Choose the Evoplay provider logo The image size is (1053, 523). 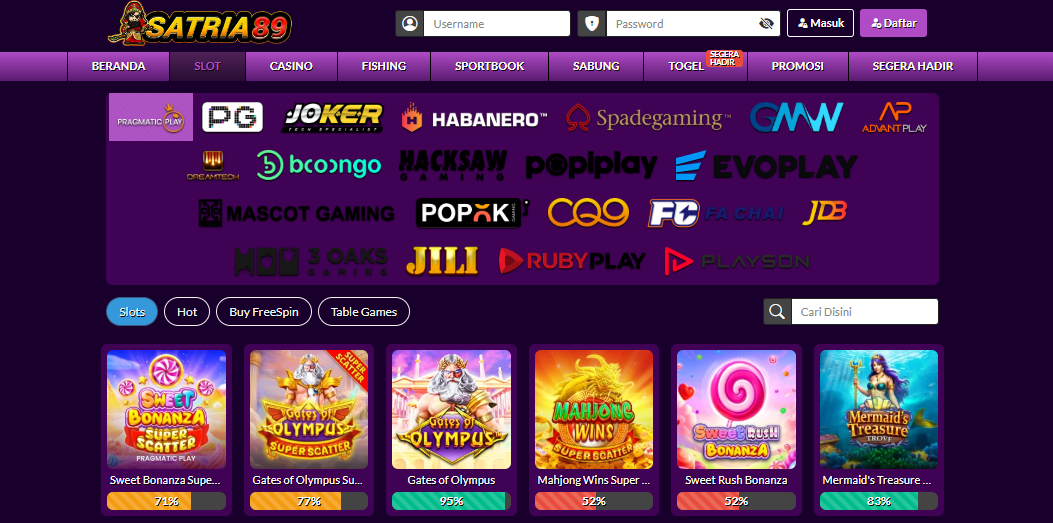point(766,165)
